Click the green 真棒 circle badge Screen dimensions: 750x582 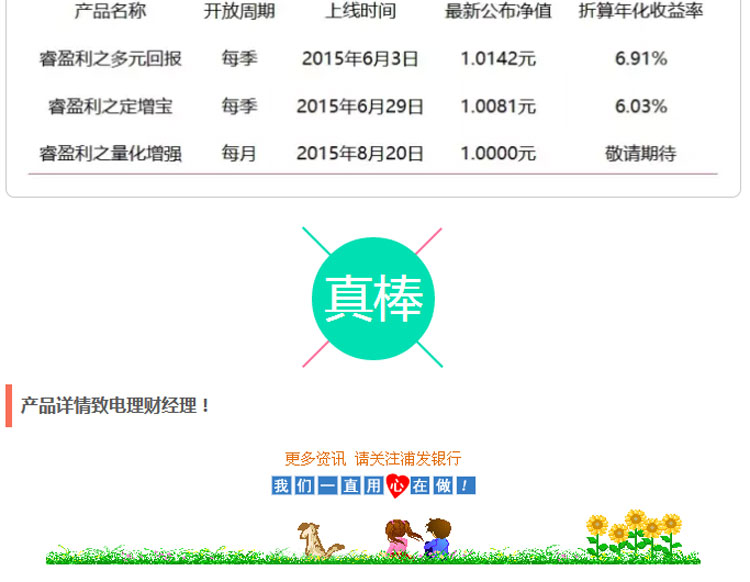coord(373,298)
